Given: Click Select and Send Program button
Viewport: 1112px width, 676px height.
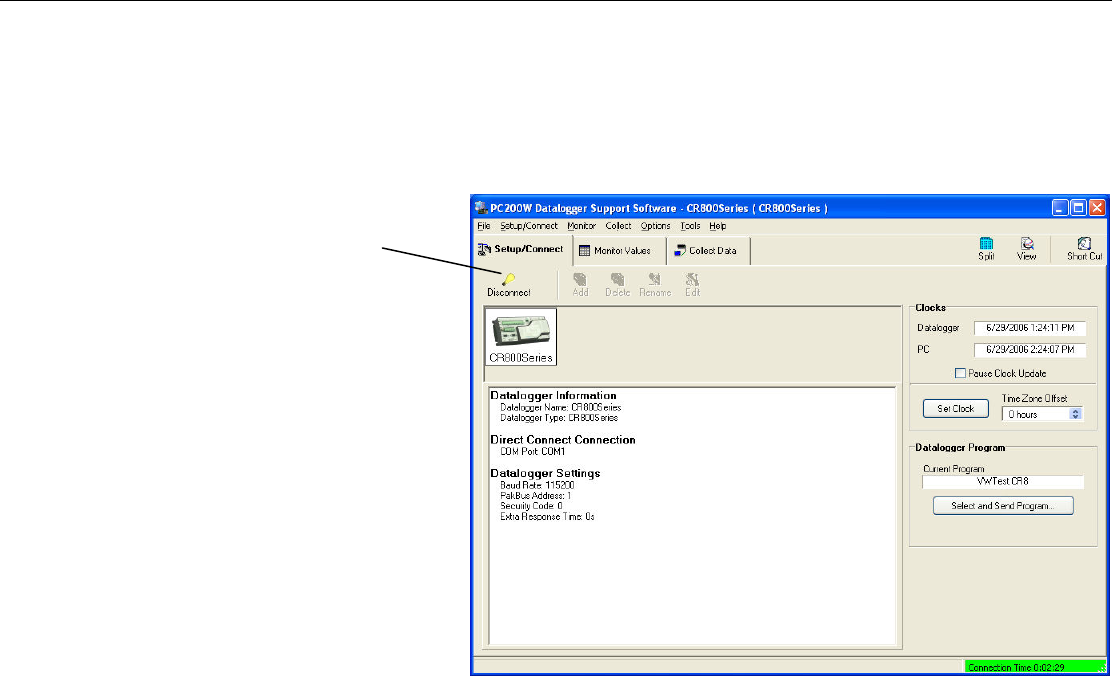Looking at the screenshot, I should coord(1003,506).
